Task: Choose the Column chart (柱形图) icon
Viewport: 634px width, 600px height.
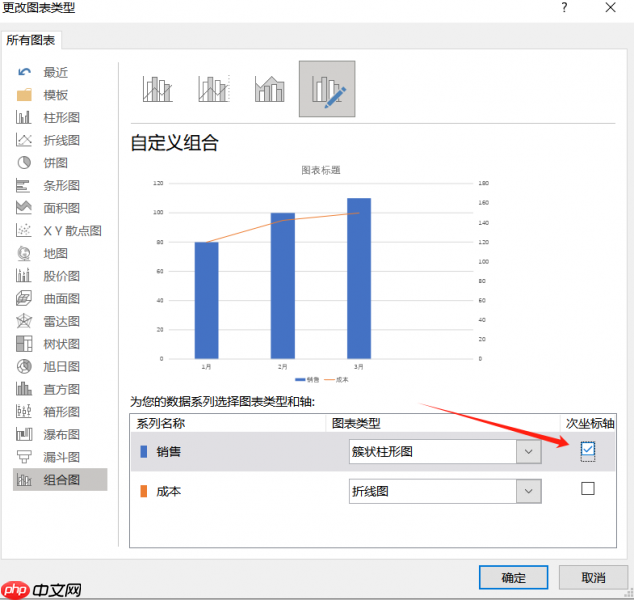Action: pos(23,118)
